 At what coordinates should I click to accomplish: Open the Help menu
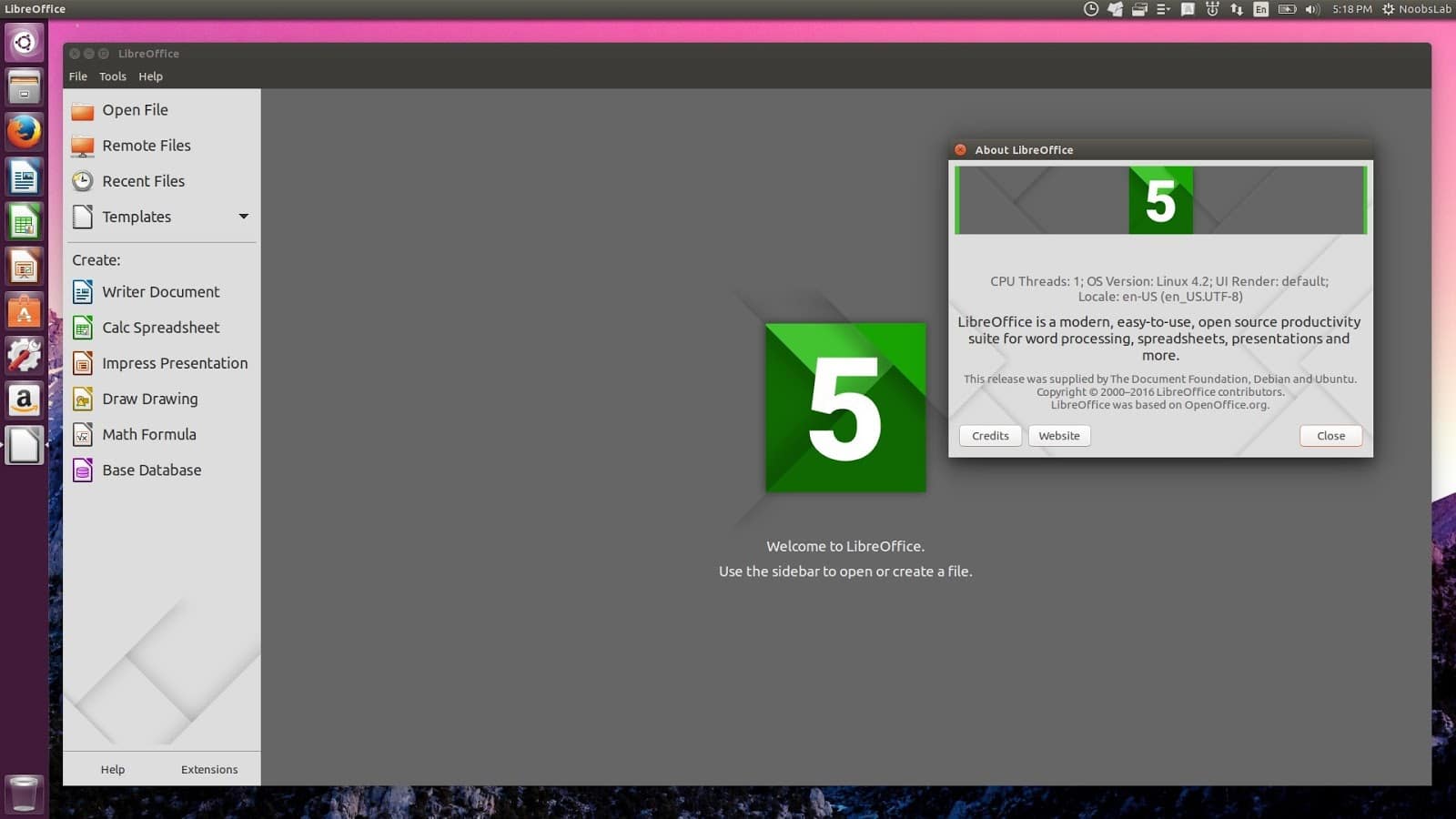click(x=150, y=76)
